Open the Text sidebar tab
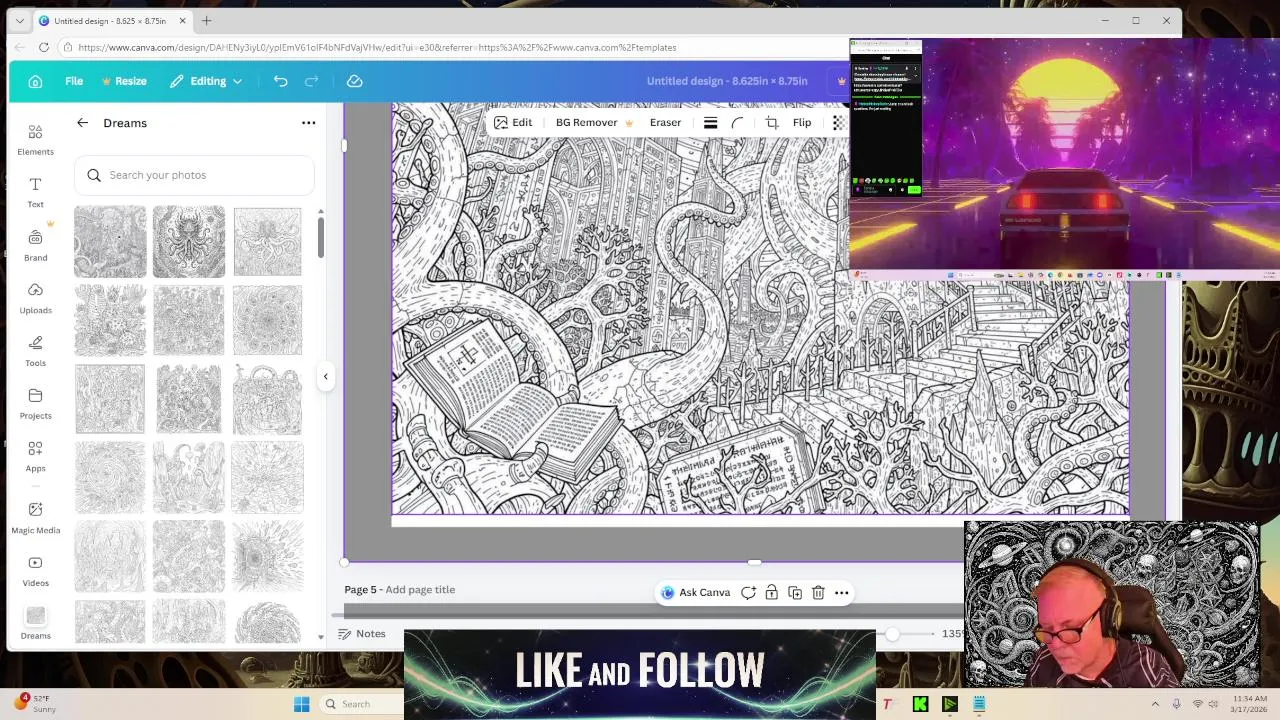 click(x=35, y=192)
